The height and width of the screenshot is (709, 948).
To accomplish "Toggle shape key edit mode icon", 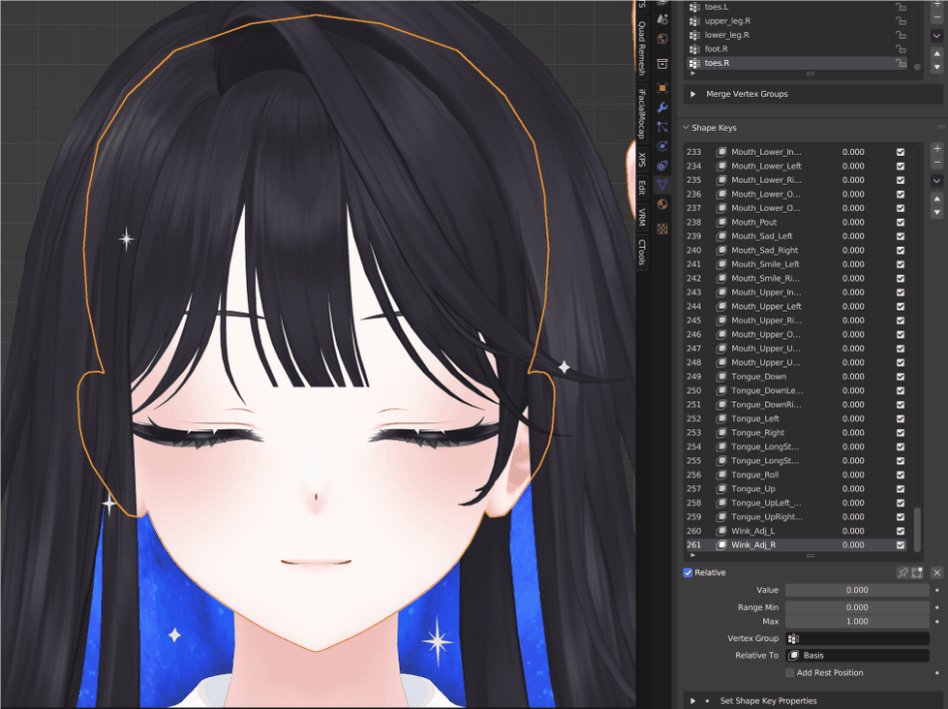I will tap(917, 572).
